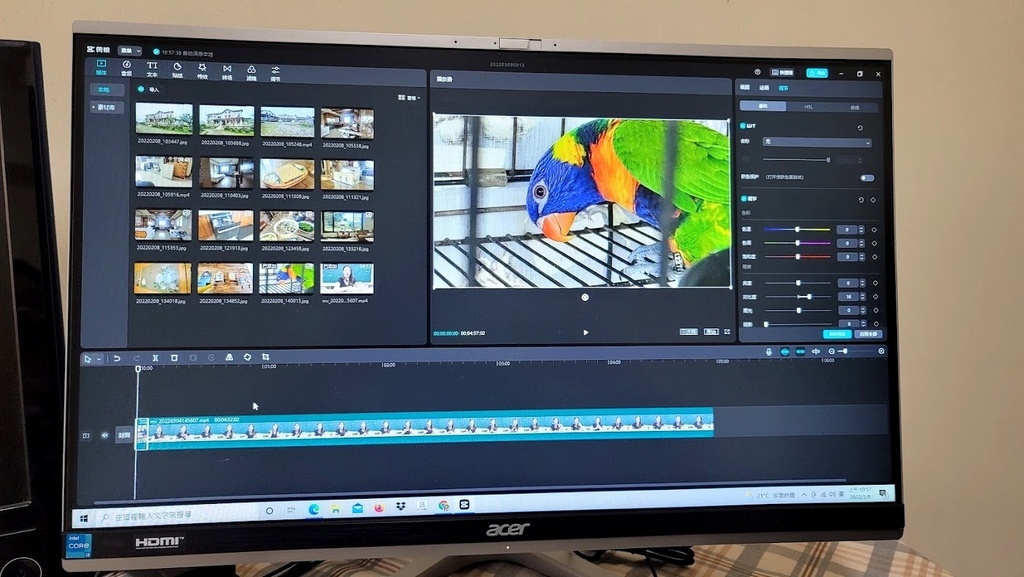Viewport: 1024px width, 577px height.
Task: Click the Undo arrow in timeline toolbar
Action: [x=117, y=358]
